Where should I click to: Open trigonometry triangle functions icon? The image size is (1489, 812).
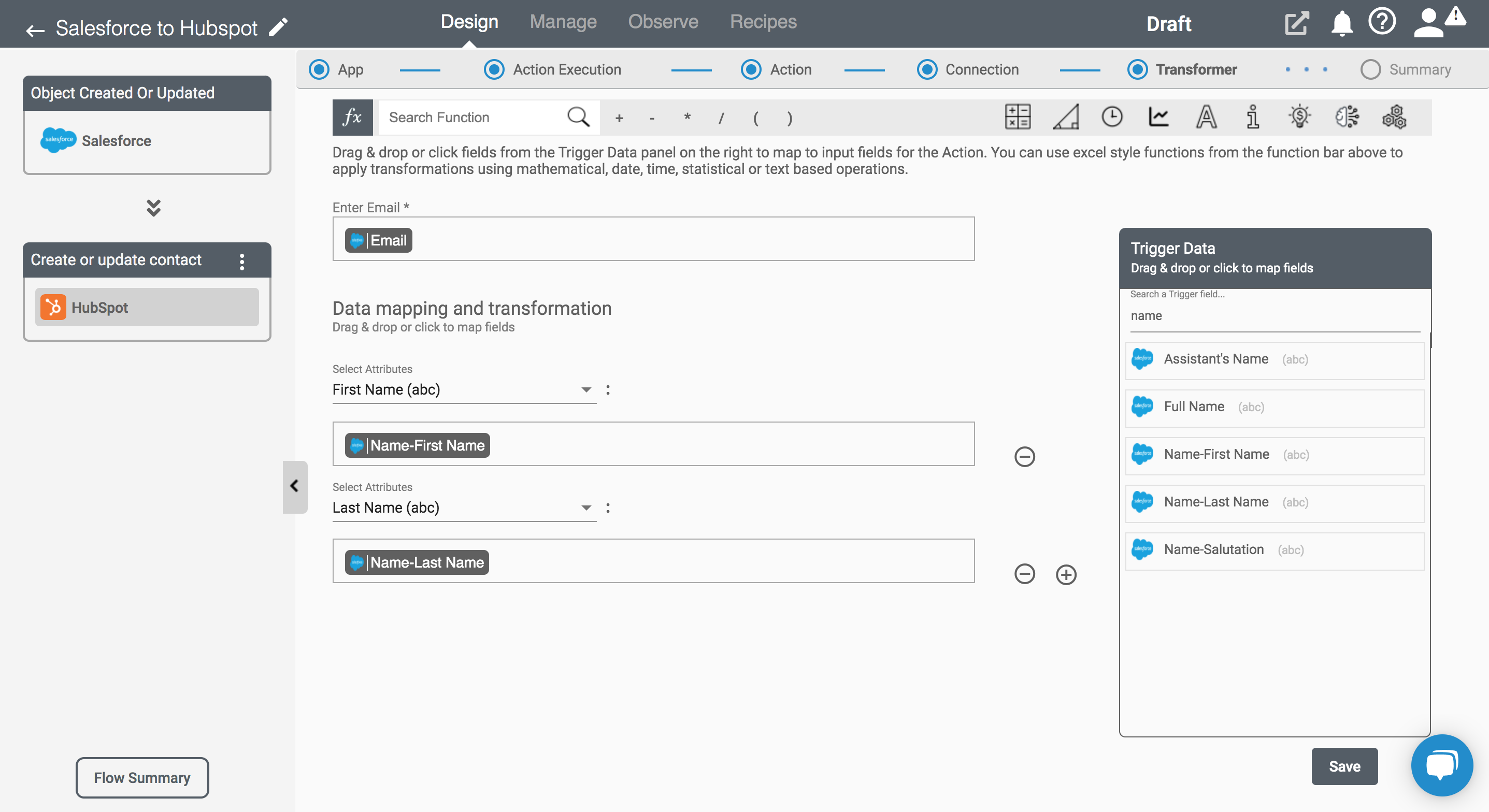pos(1065,117)
